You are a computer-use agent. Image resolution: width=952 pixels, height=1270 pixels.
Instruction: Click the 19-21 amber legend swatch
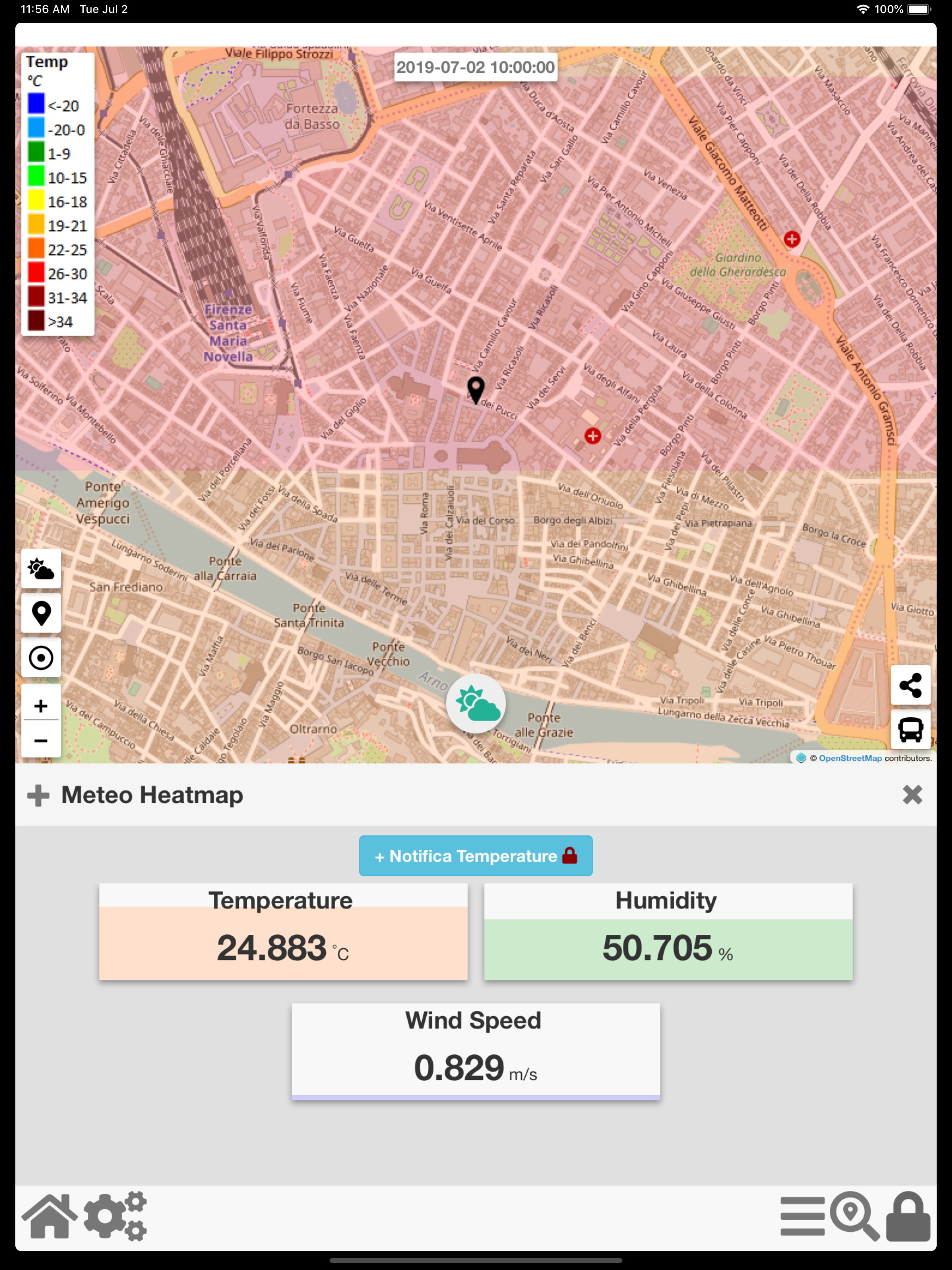[36, 225]
